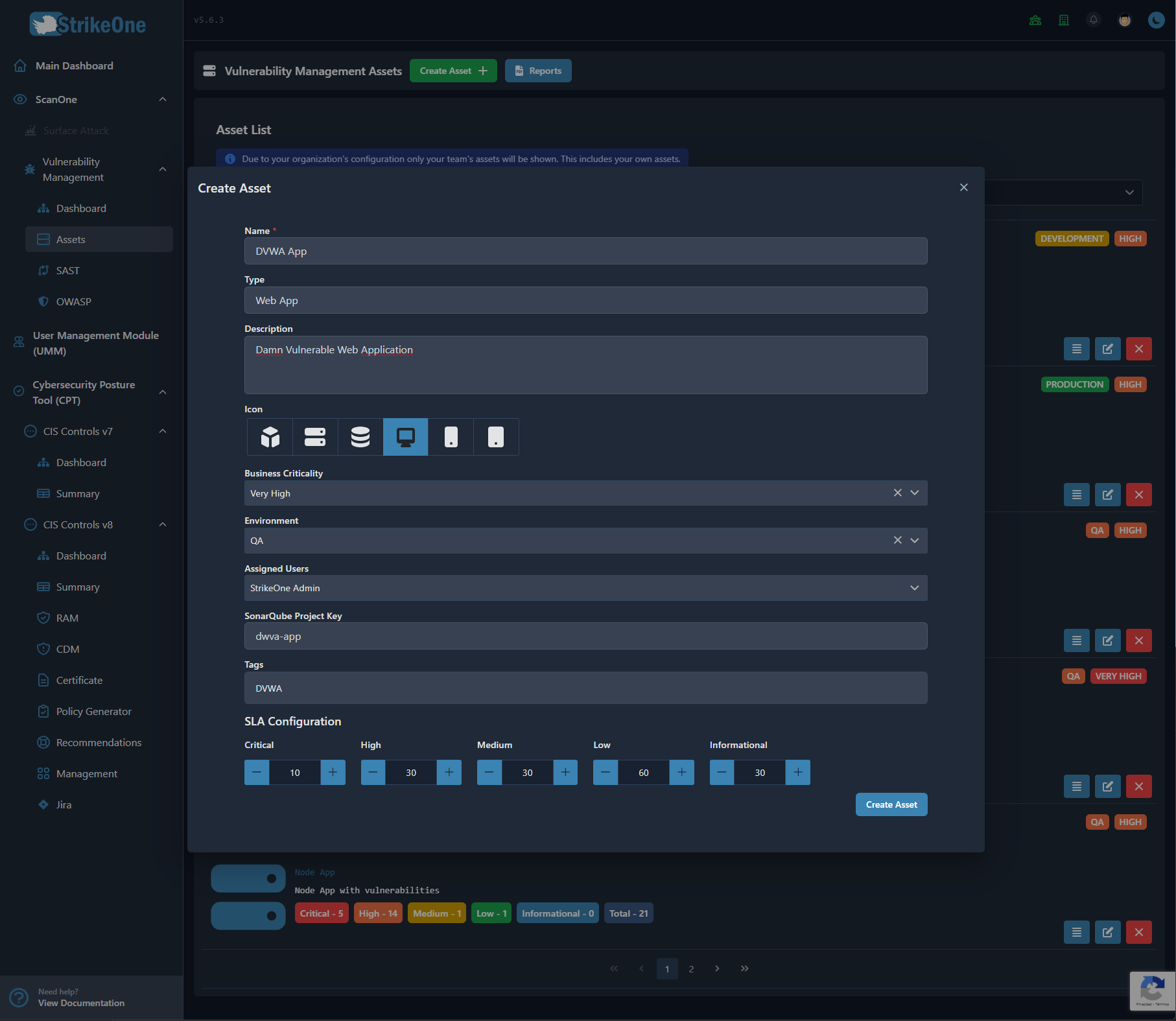Collapse the CIS Controls v7 section

click(163, 431)
